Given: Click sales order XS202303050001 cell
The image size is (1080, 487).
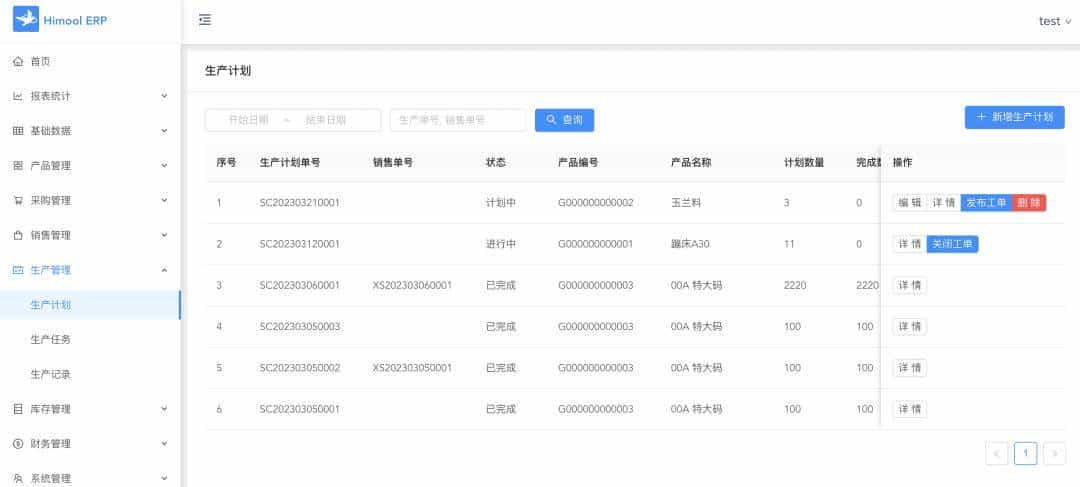Looking at the screenshot, I should 412,368.
